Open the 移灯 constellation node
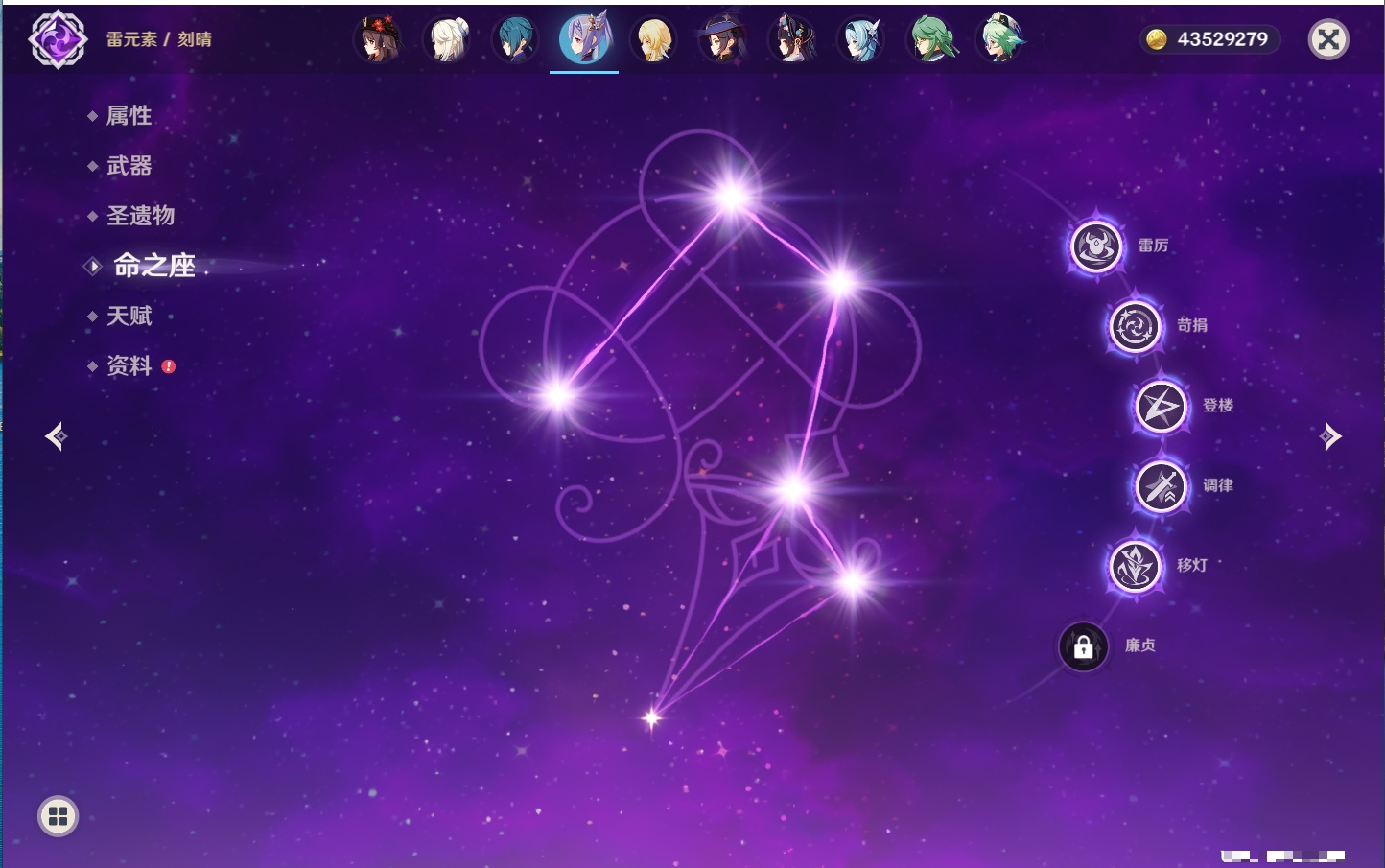Viewport: 1385px width, 868px height. click(1135, 566)
